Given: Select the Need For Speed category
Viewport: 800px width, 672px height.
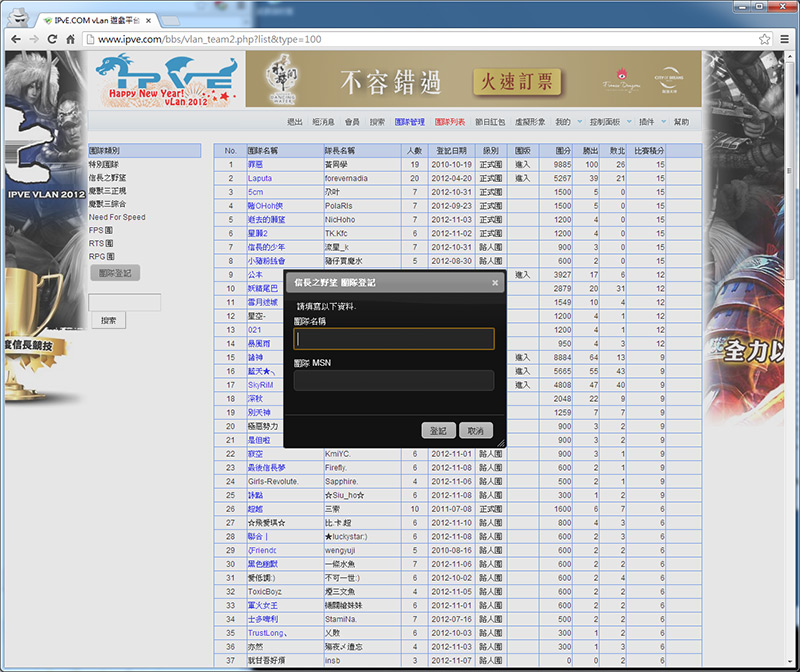Looking at the screenshot, I should (117, 217).
